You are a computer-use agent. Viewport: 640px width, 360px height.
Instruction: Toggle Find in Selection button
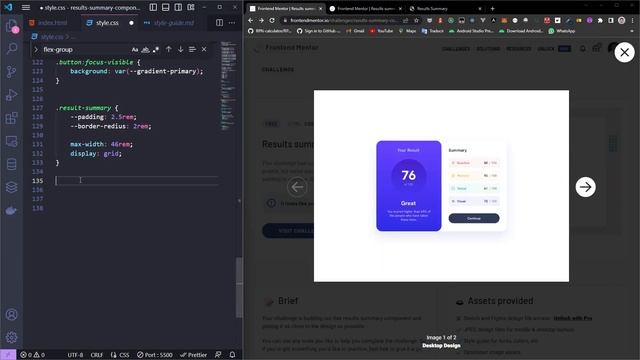tap(192, 49)
